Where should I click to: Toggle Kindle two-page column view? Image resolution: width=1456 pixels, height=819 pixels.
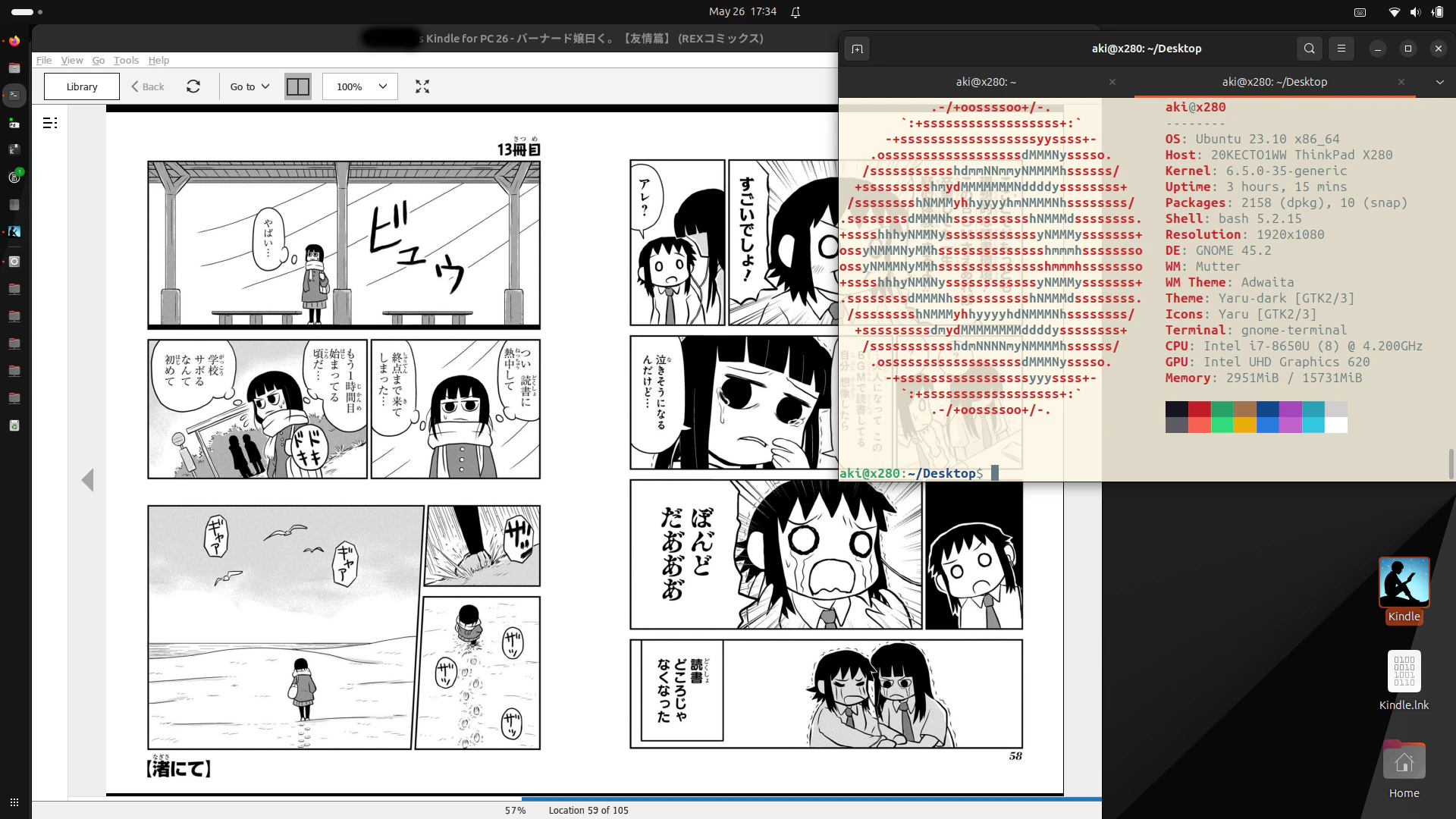[298, 86]
